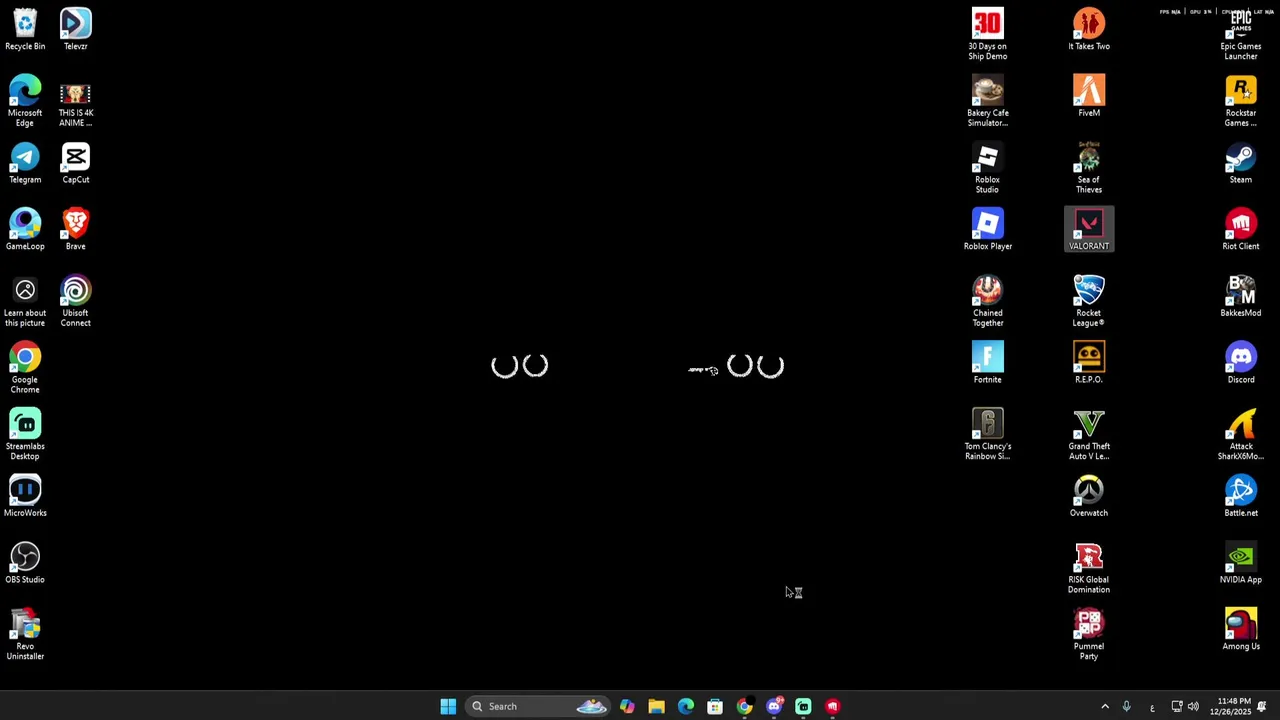The height and width of the screenshot is (720, 1280).
Task: Select the Steam desktop shortcut
Action: (x=1241, y=163)
